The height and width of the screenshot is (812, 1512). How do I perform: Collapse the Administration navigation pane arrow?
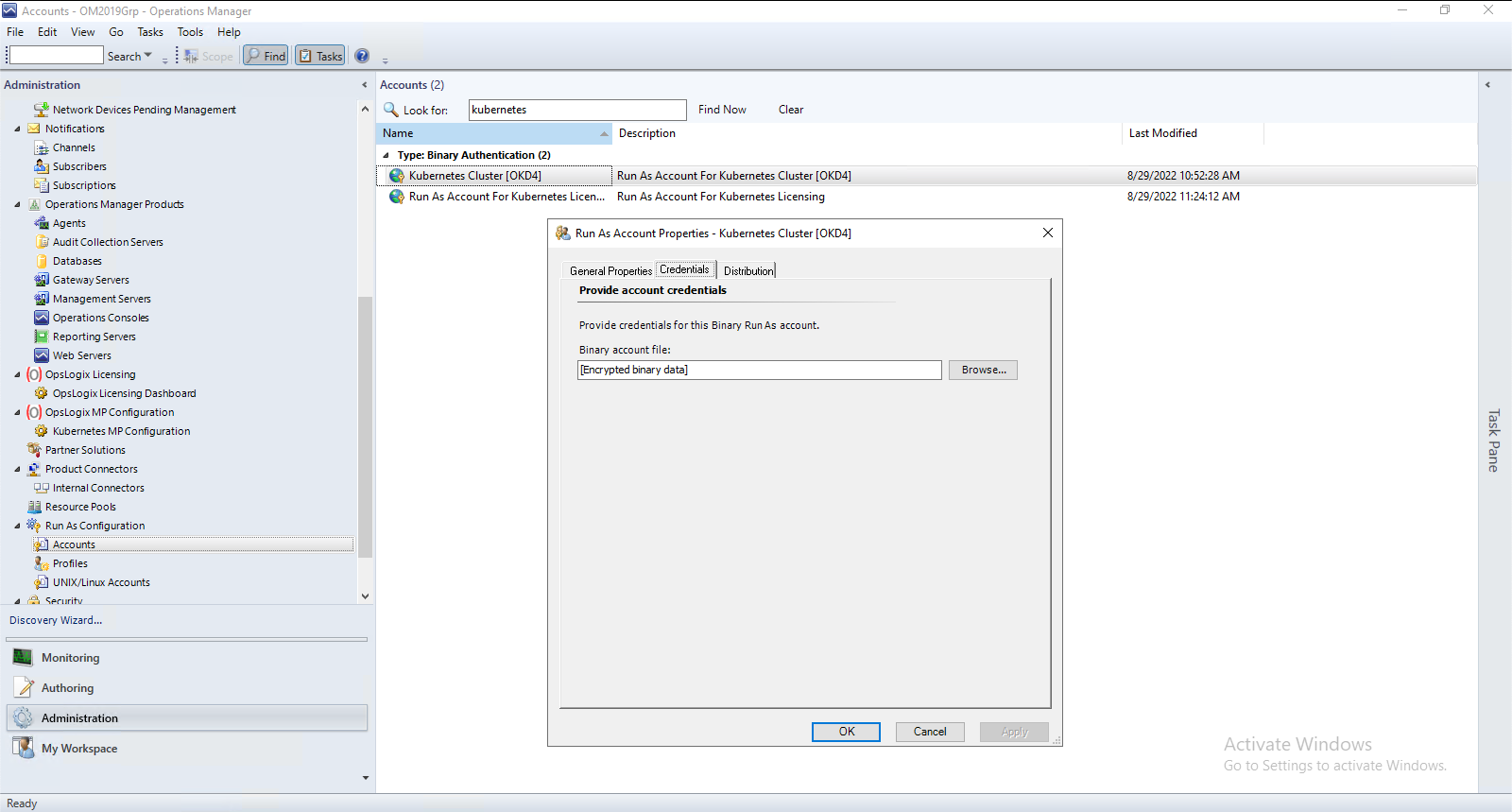(x=365, y=85)
